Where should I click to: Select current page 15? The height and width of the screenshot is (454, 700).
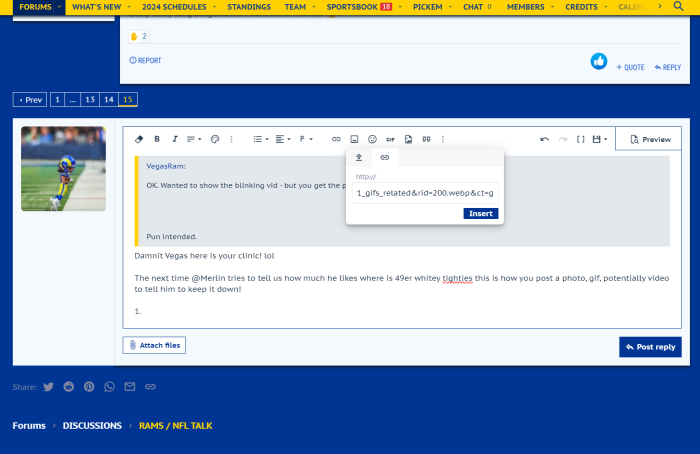(128, 100)
